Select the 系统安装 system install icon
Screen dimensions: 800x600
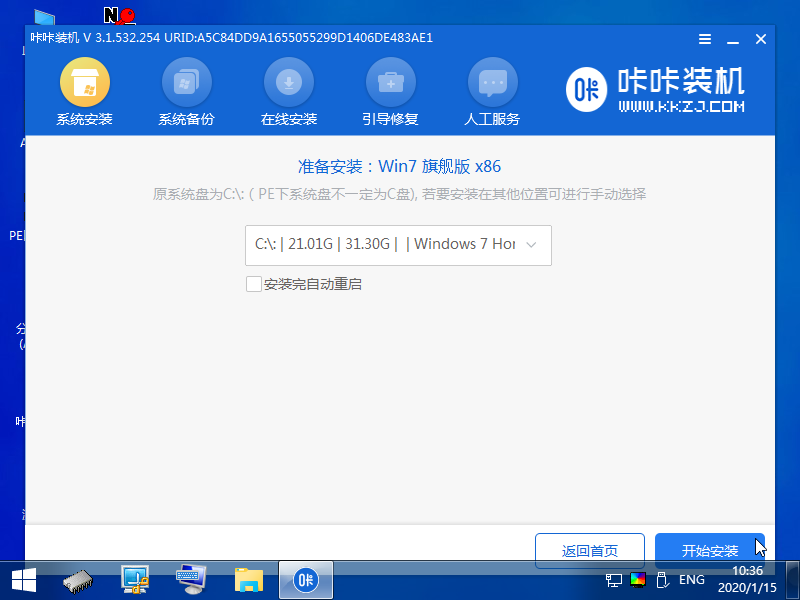tap(84, 90)
